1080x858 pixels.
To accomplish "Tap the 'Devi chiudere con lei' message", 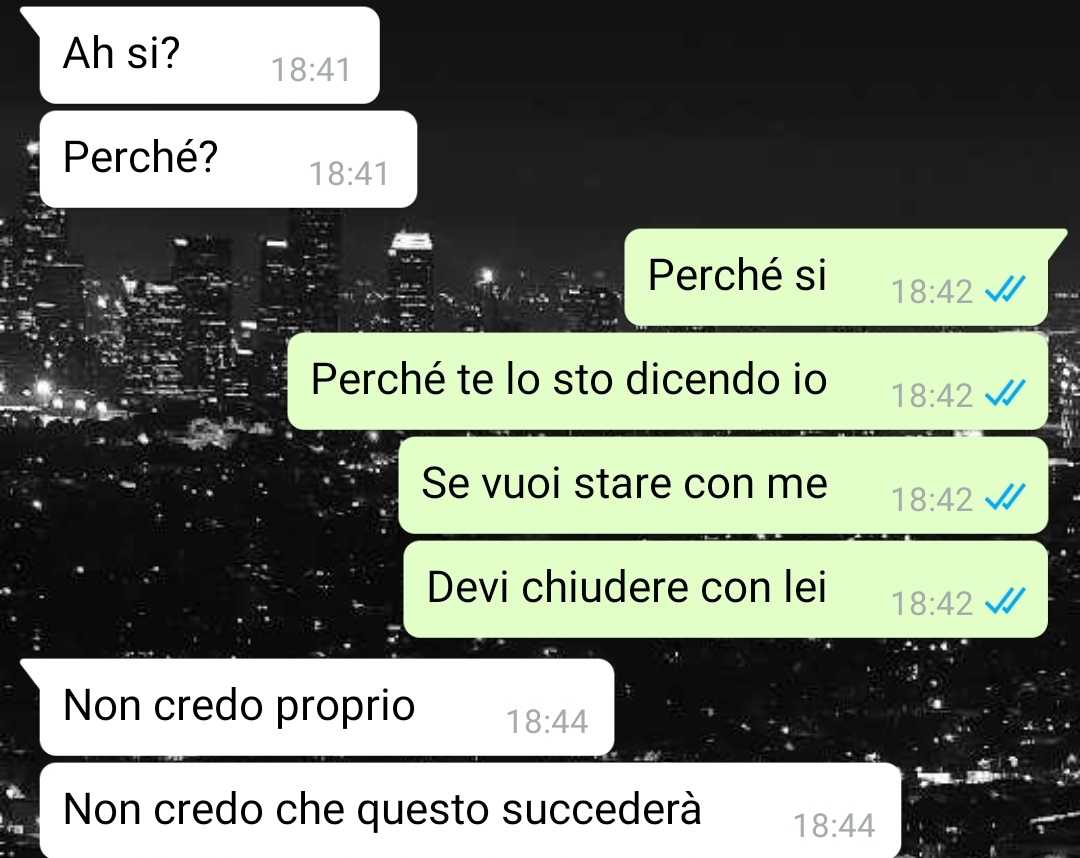I will tap(725, 589).
